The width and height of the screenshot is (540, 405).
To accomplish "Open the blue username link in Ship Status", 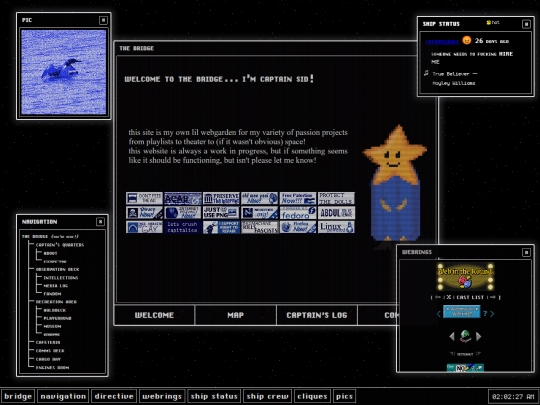I will coord(442,42).
